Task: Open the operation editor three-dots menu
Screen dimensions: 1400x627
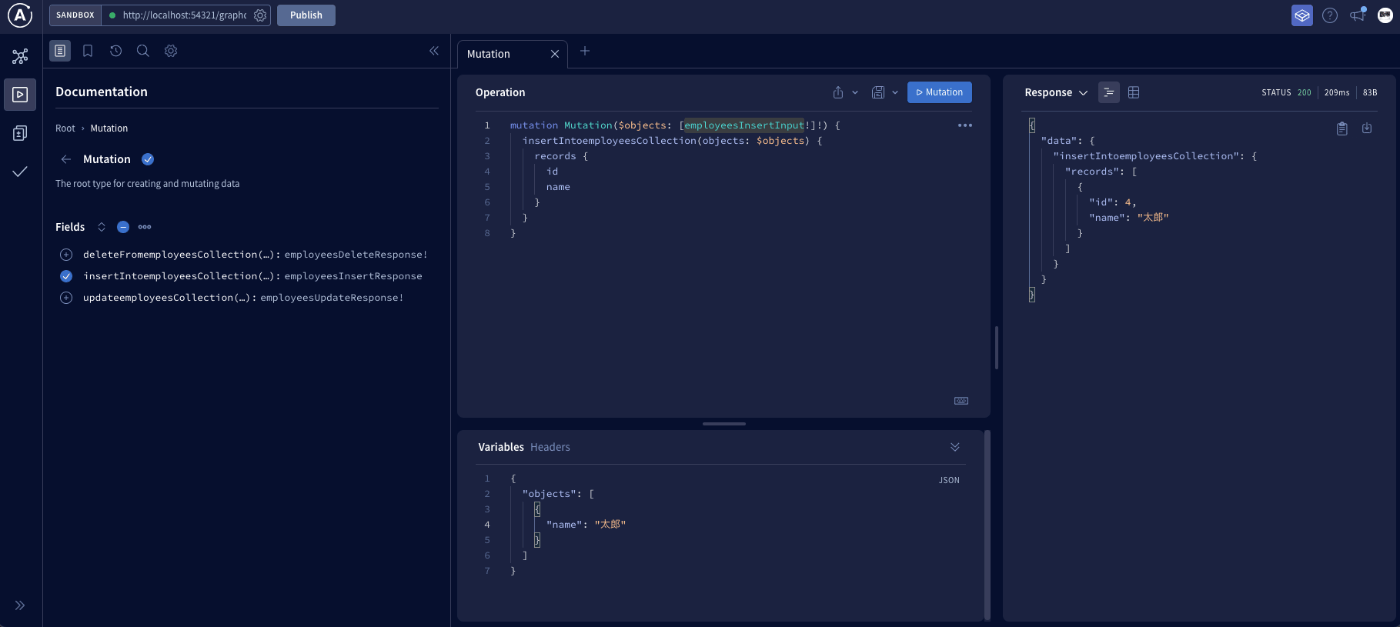Action: [x=965, y=125]
